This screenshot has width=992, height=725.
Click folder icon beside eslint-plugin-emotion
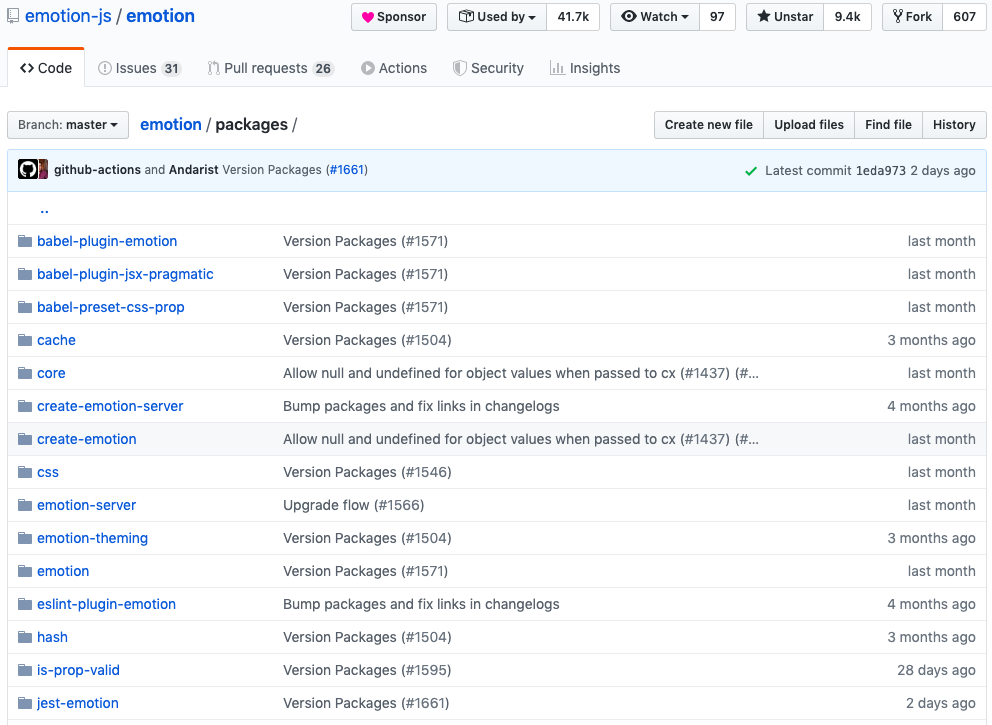coord(25,604)
